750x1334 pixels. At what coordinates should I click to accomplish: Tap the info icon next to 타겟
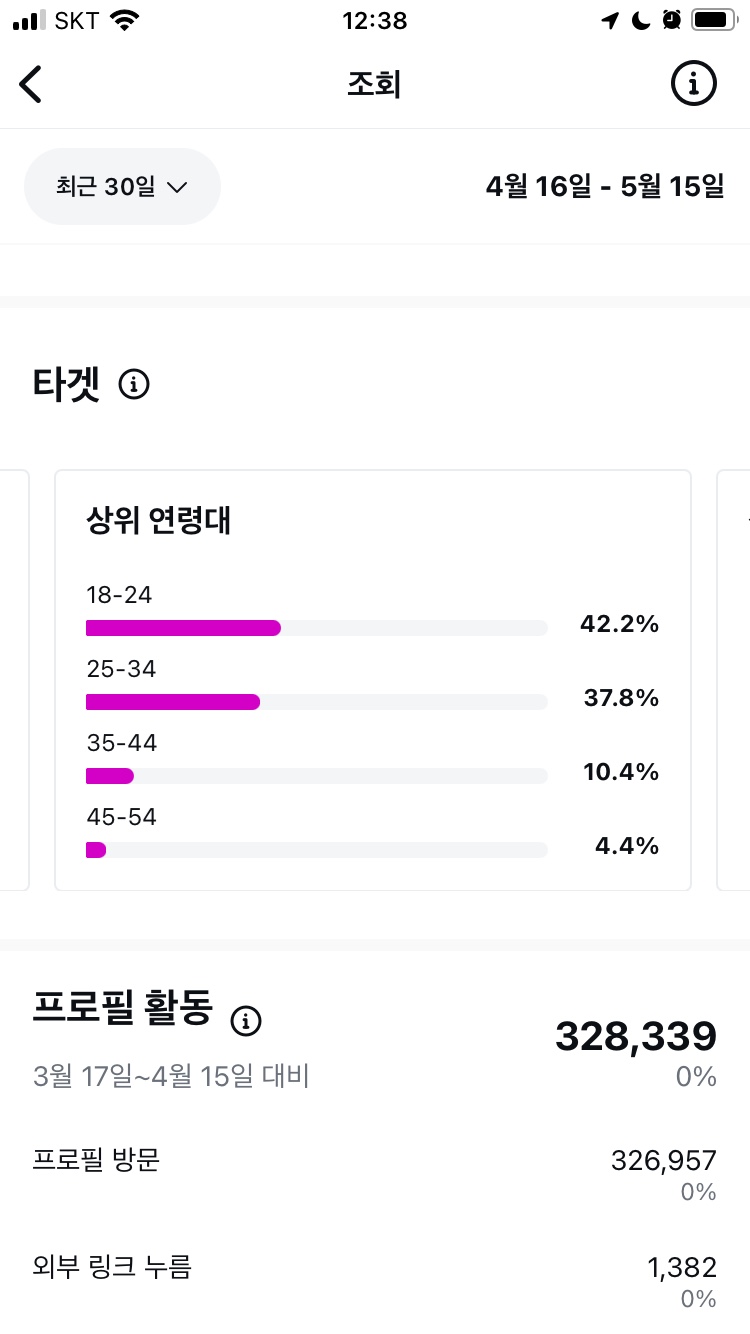click(x=134, y=384)
